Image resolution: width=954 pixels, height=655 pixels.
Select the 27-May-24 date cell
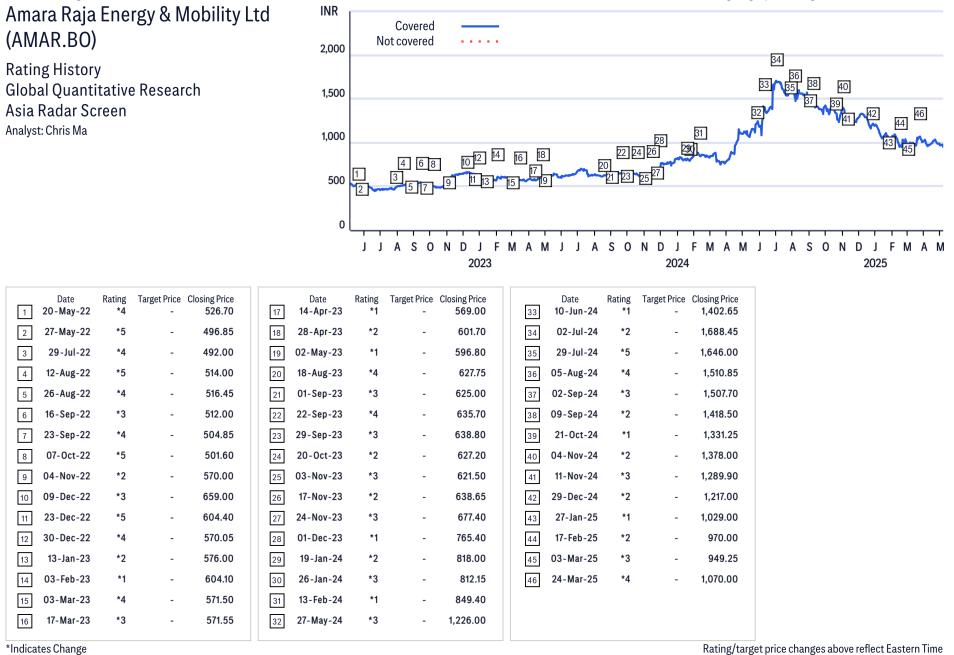coord(319,620)
